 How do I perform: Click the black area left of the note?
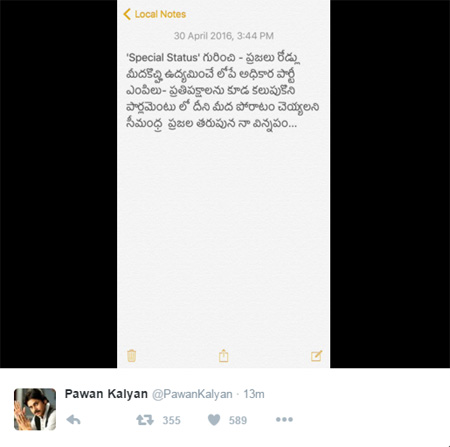tap(58, 184)
